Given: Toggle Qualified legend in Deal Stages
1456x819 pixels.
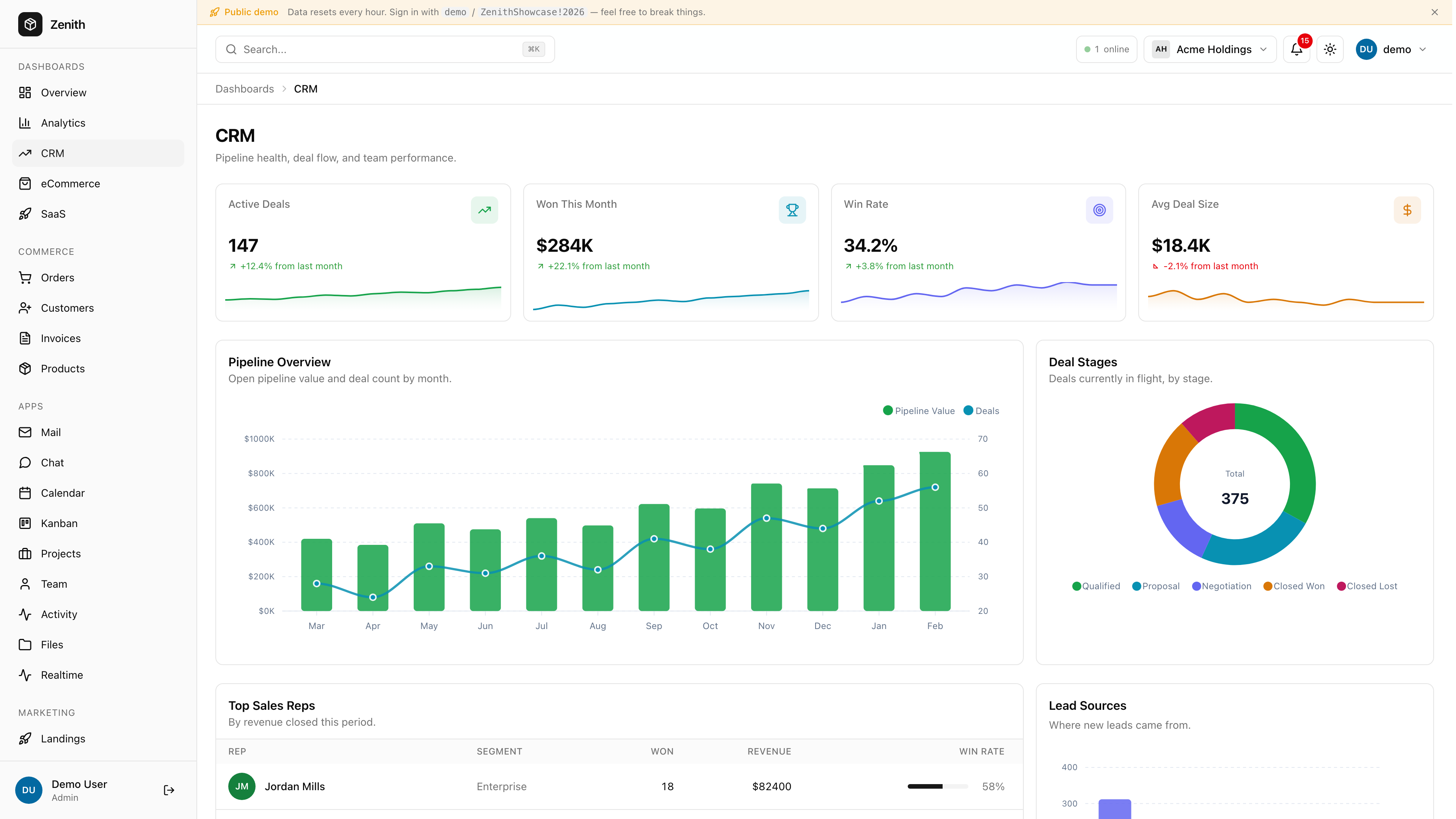Looking at the screenshot, I should click(1096, 586).
